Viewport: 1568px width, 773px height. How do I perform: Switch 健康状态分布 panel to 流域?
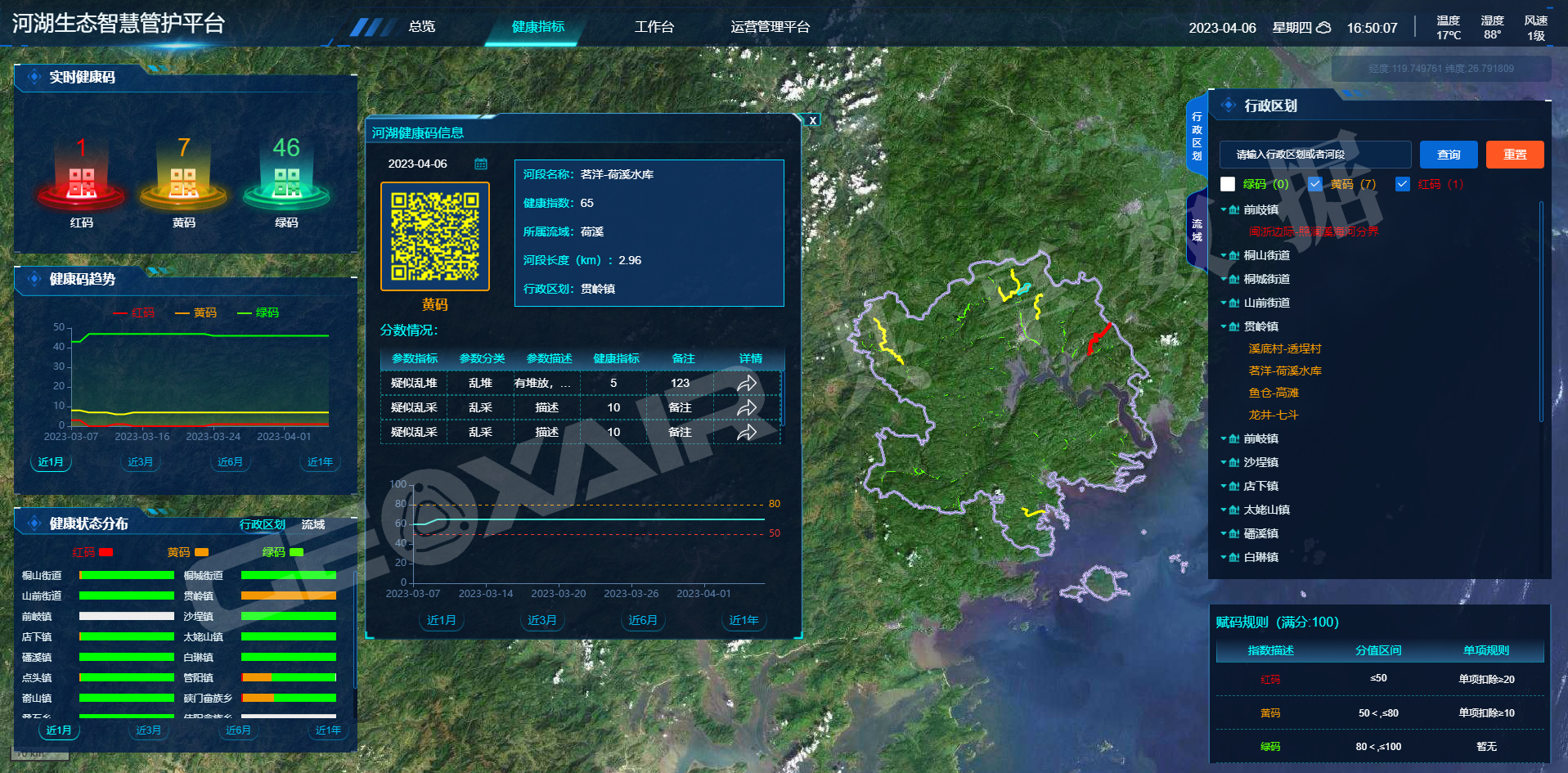point(313,524)
